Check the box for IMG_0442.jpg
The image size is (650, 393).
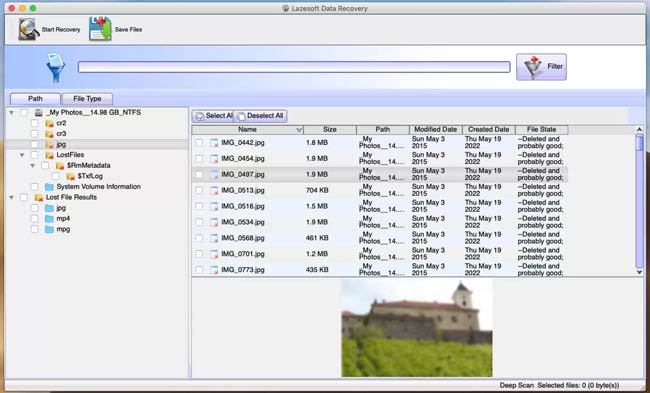pos(199,143)
